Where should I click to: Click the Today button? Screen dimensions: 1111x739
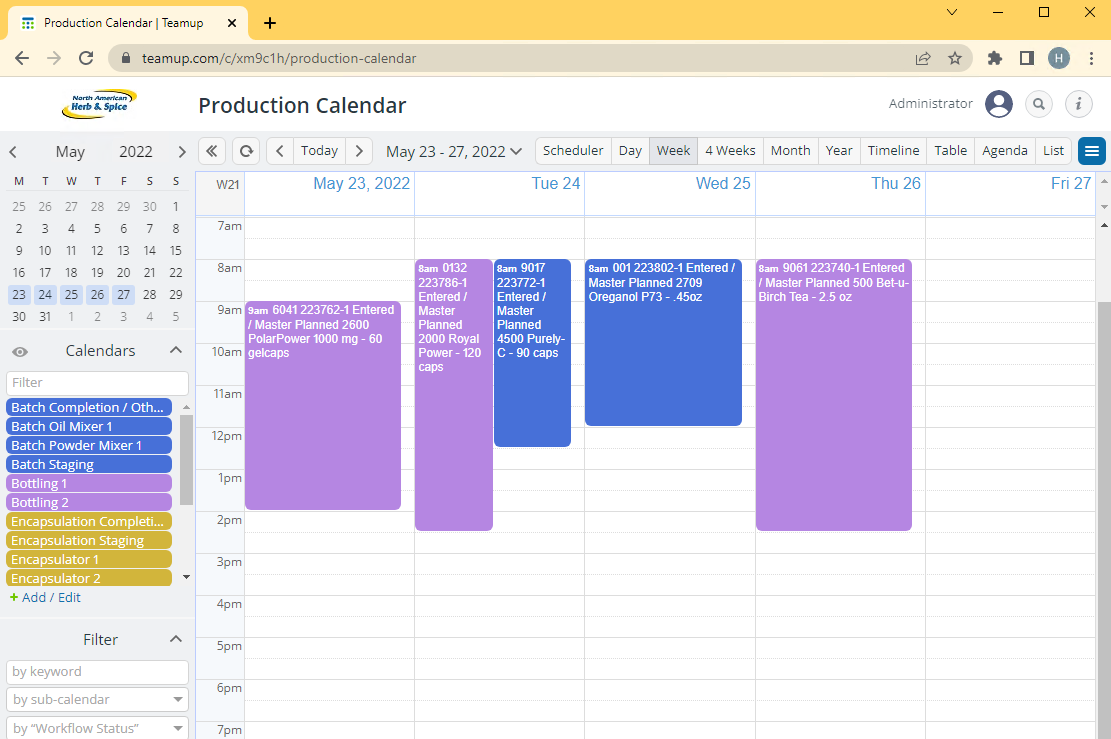pyautogui.click(x=318, y=150)
